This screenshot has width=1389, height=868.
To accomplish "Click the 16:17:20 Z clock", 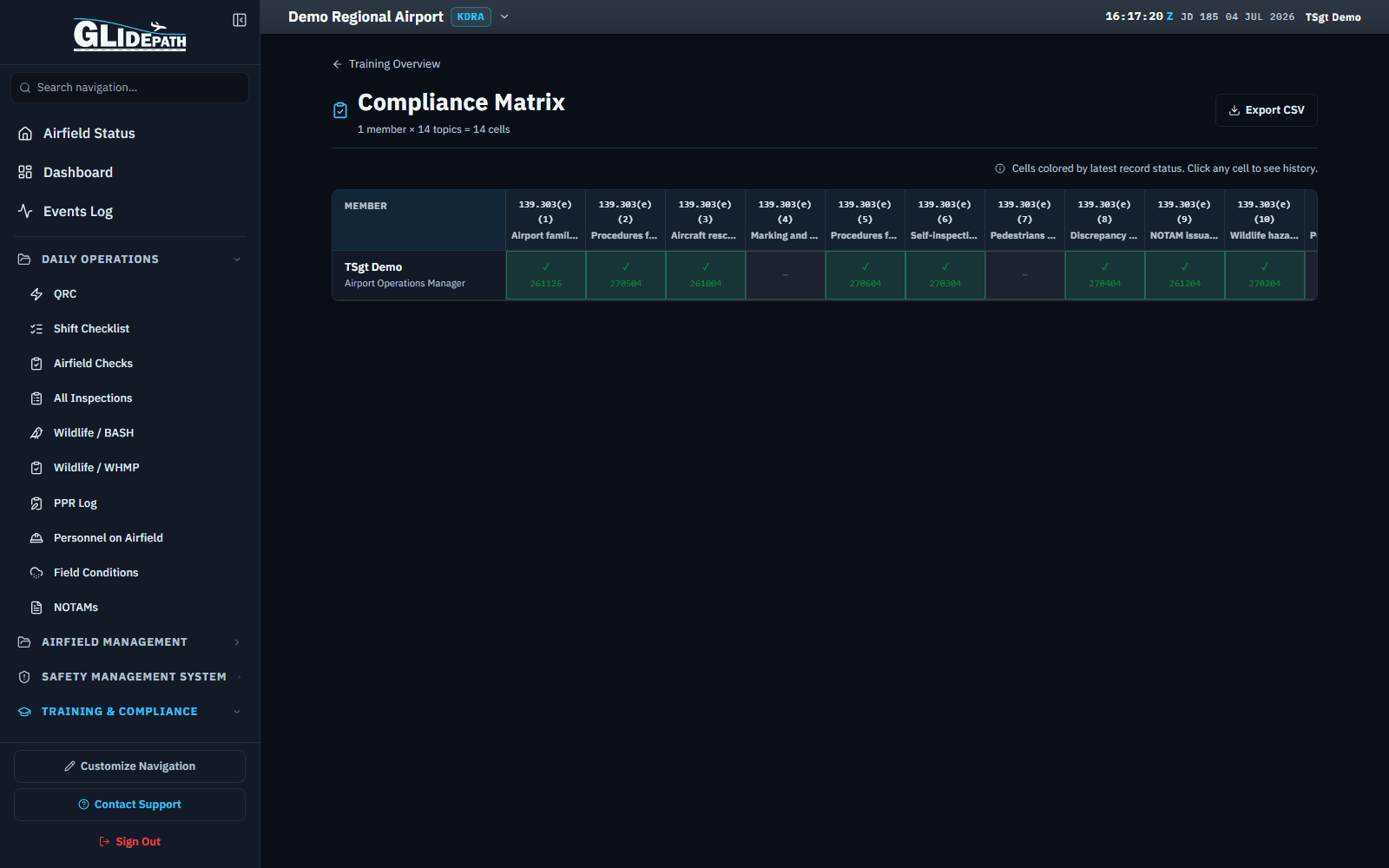I will click(1139, 16).
